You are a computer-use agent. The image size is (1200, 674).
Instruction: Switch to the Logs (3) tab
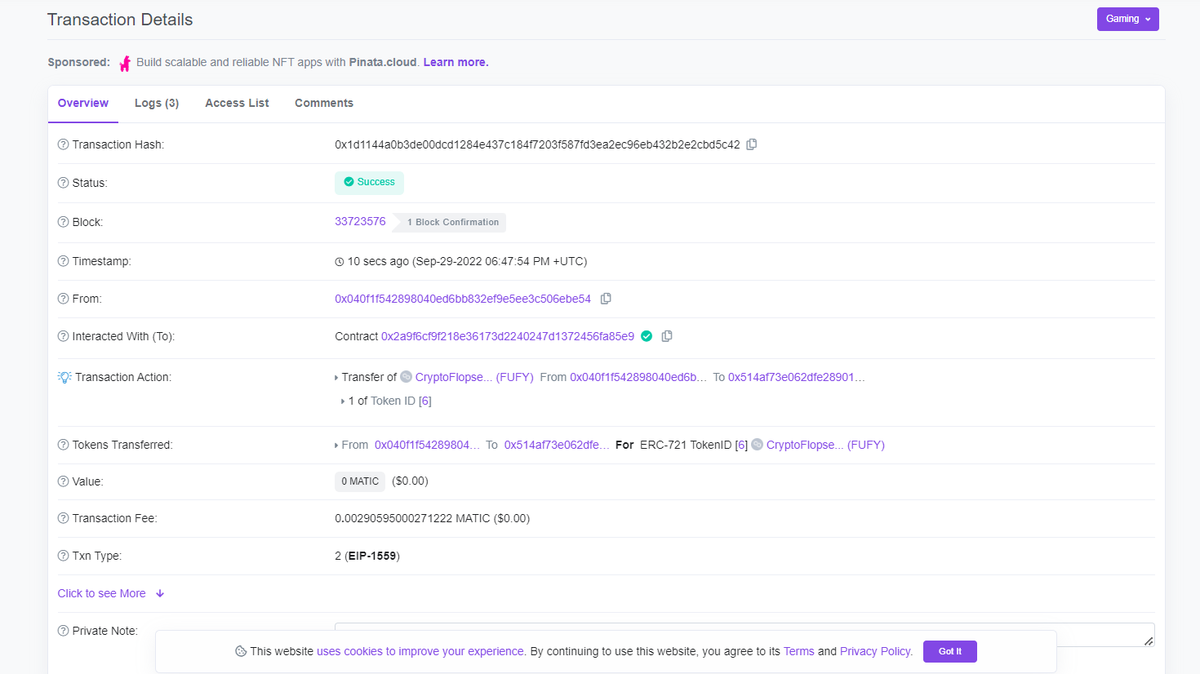coord(157,103)
